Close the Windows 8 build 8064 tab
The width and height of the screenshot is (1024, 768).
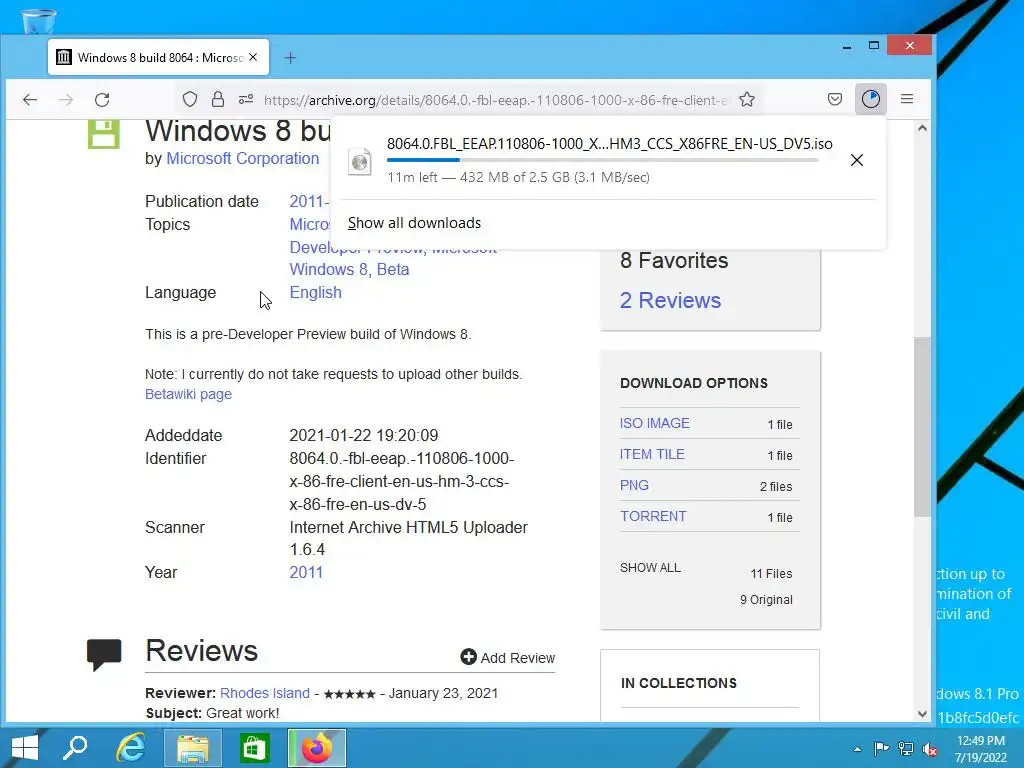pos(253,57)
